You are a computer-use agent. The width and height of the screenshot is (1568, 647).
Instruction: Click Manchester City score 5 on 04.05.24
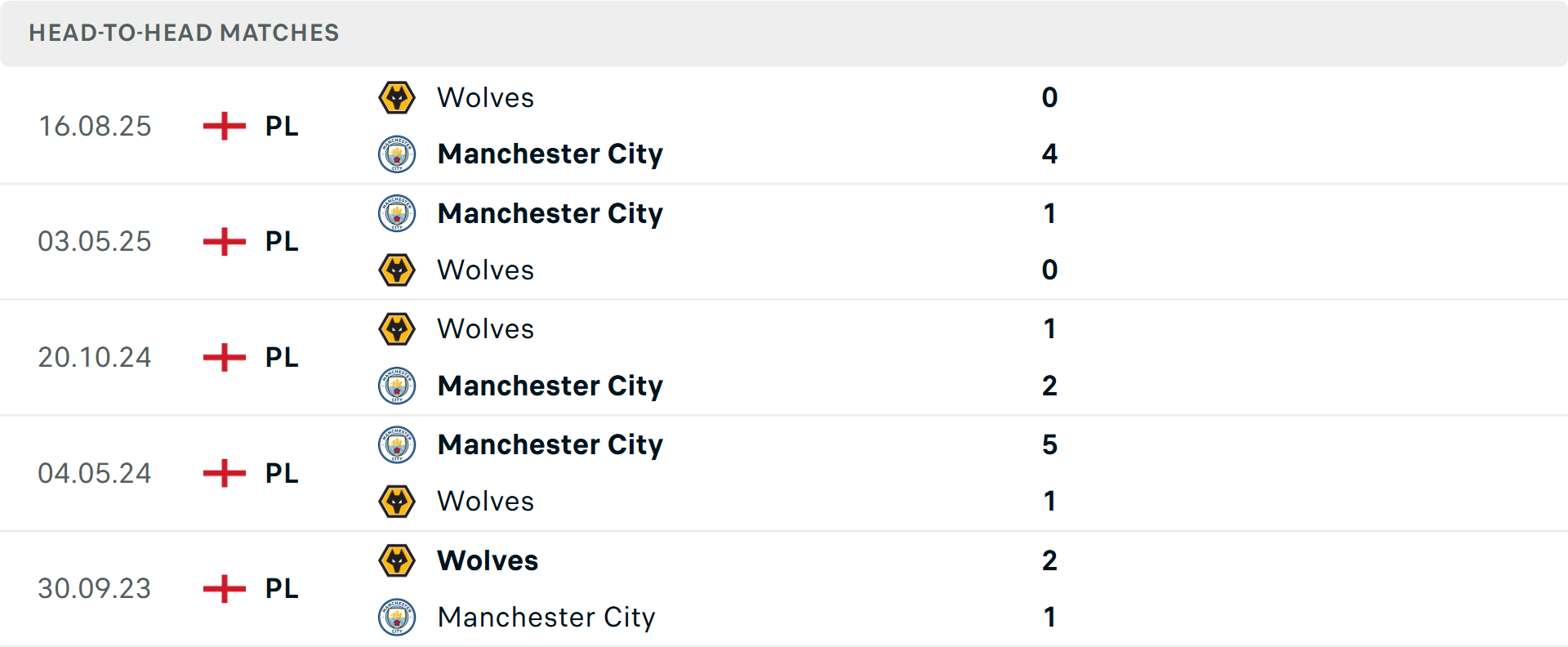coord(1049,445)
